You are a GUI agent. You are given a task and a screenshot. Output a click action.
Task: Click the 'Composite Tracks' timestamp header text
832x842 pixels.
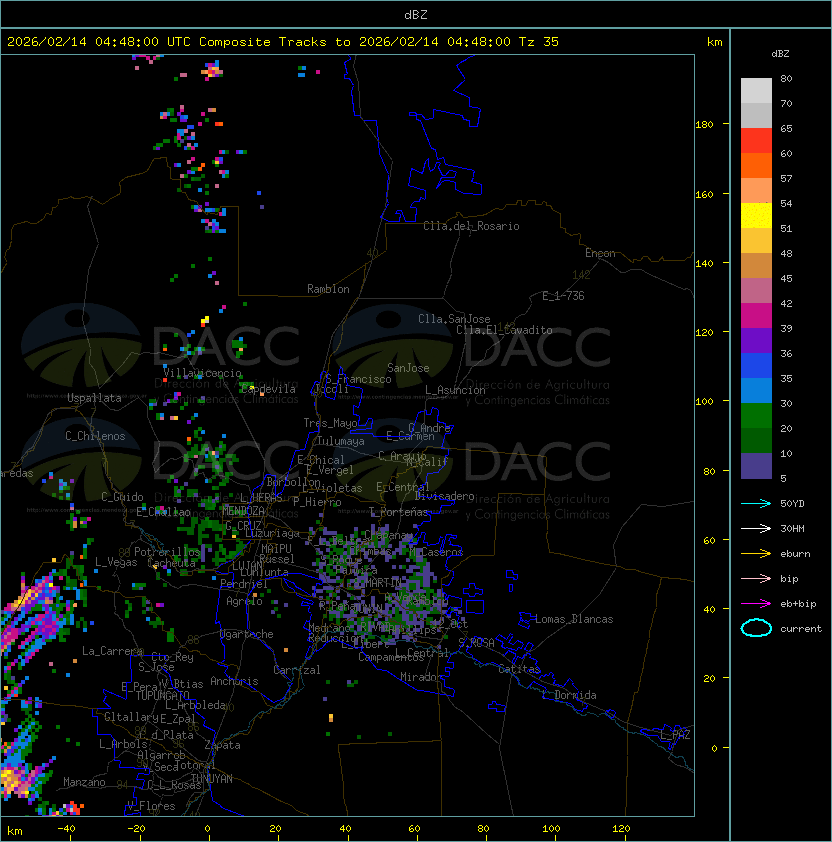pos(283,42)
